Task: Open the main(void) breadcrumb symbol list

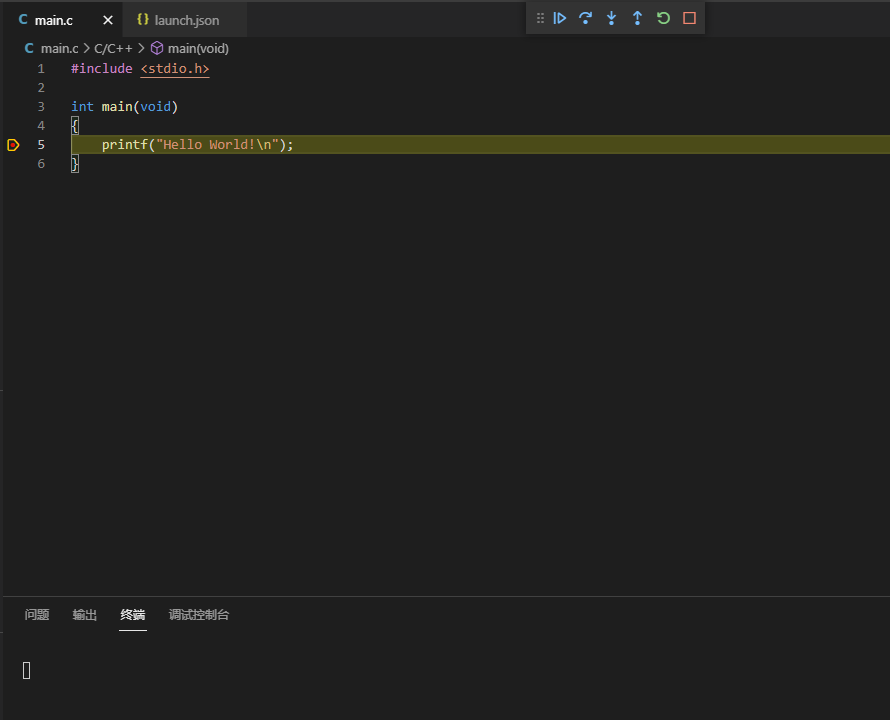Action: [197, 48]
